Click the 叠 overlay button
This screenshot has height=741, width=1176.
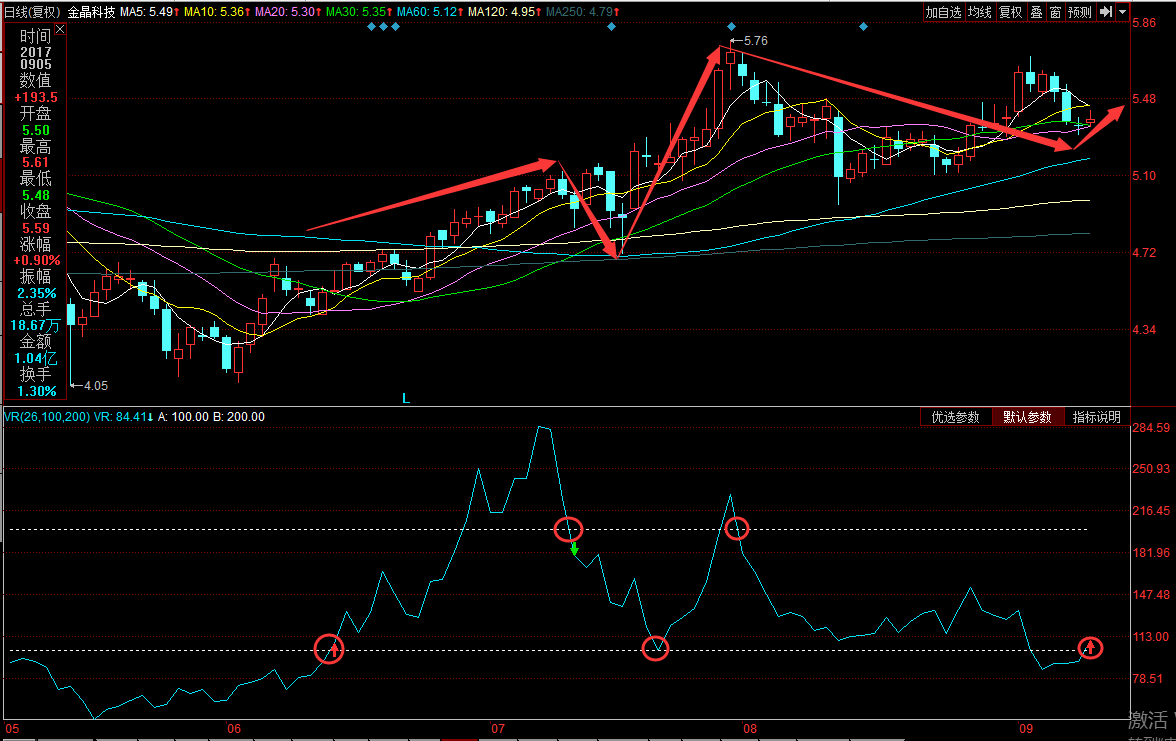click(1036, 12)
